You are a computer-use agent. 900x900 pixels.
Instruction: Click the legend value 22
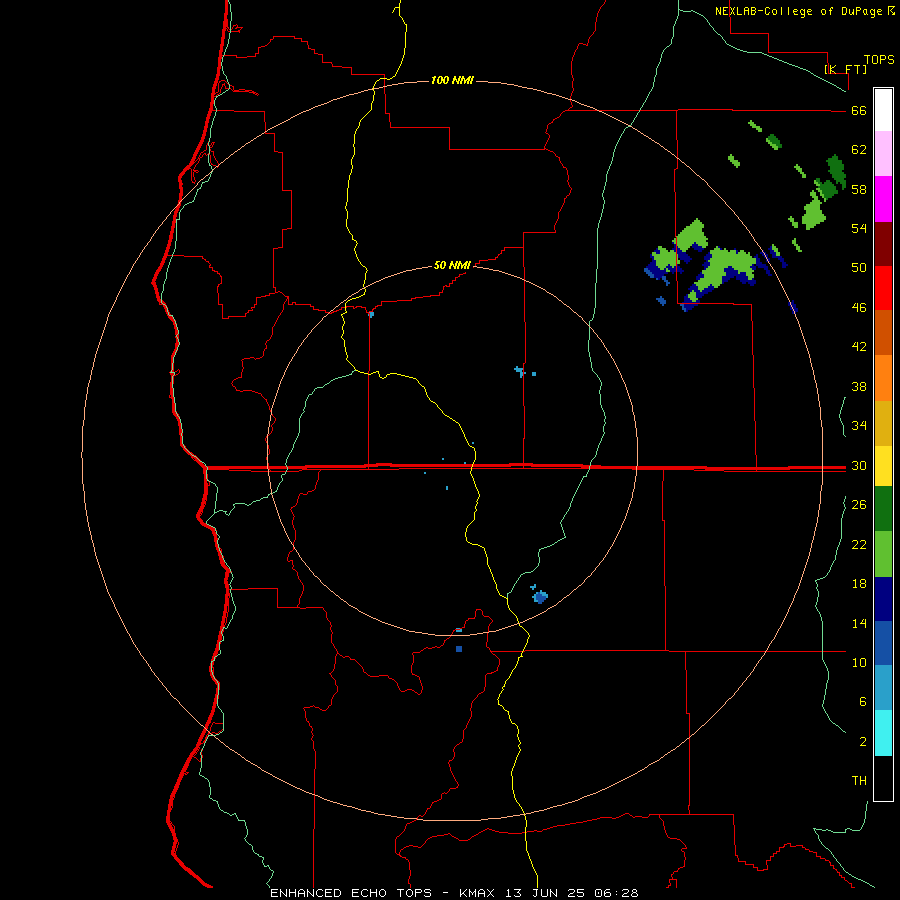[x=859, y=544]
